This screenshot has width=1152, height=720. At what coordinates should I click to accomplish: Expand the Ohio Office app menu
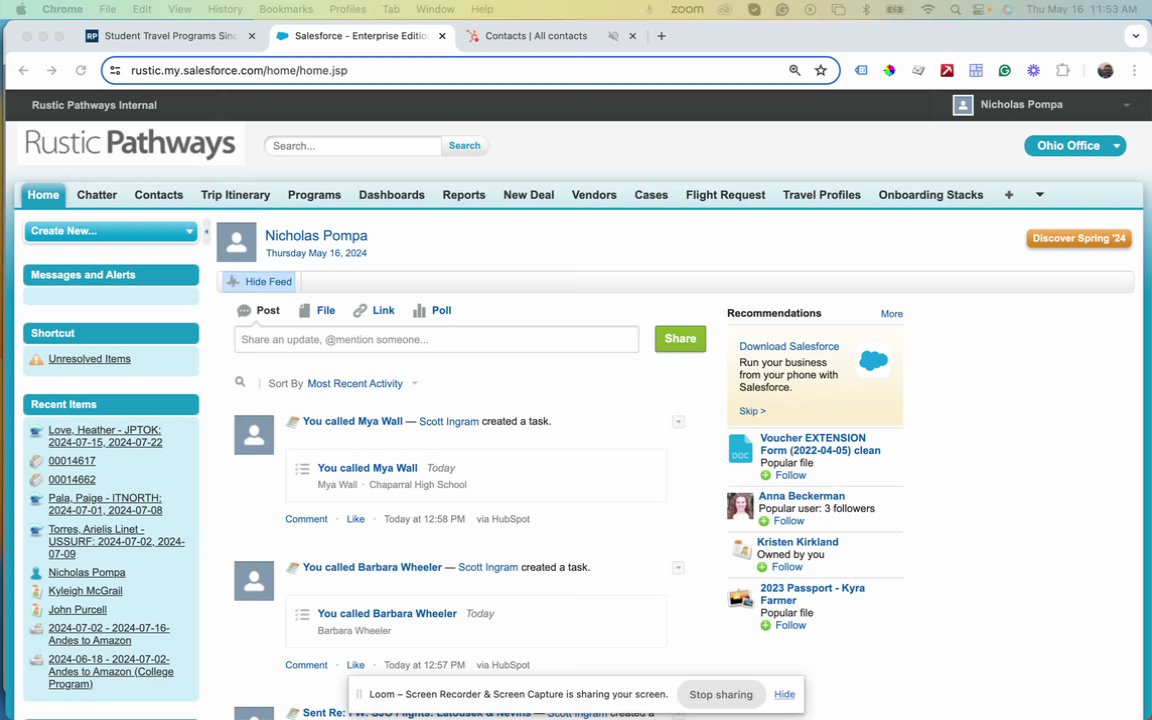[1116, 145]
